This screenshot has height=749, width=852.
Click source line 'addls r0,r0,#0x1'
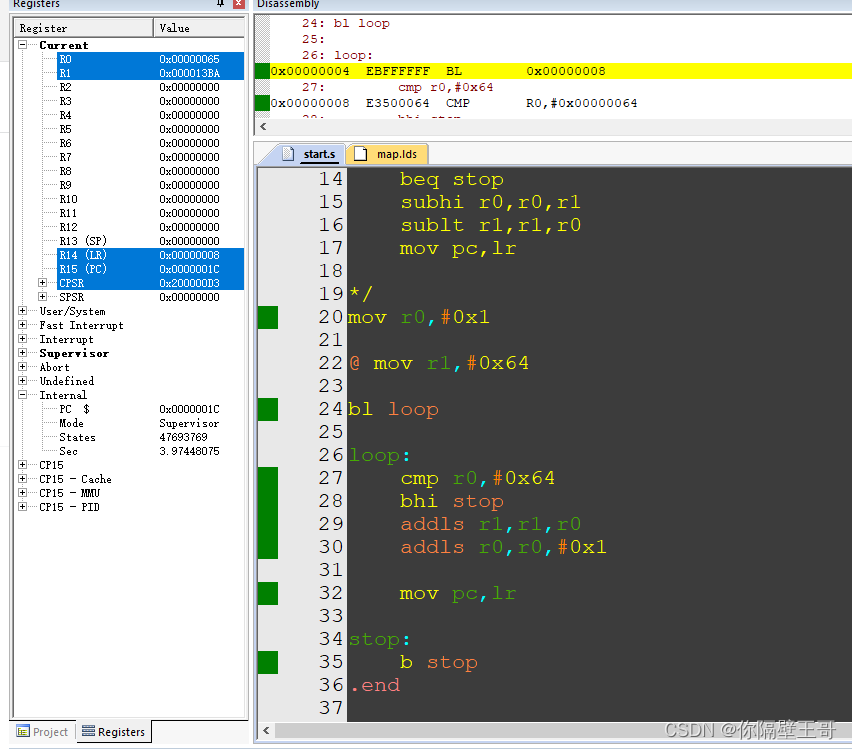(503, 547)
